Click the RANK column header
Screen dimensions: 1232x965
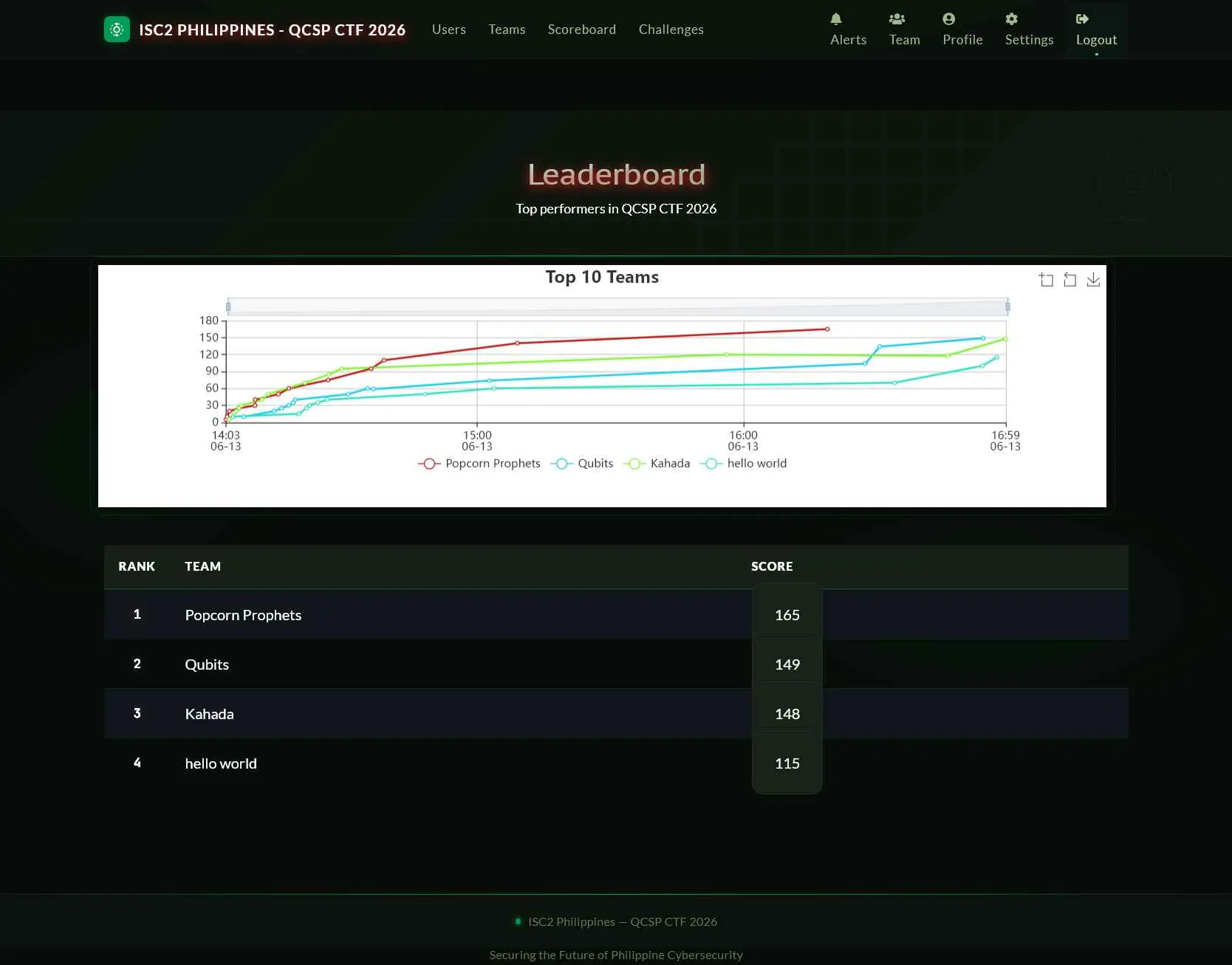137,566
